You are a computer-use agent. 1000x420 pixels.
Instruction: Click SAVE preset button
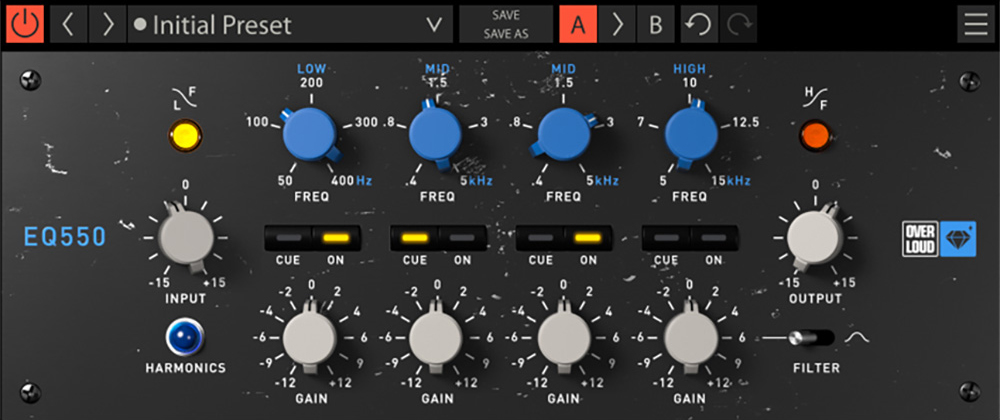[506, 15]
